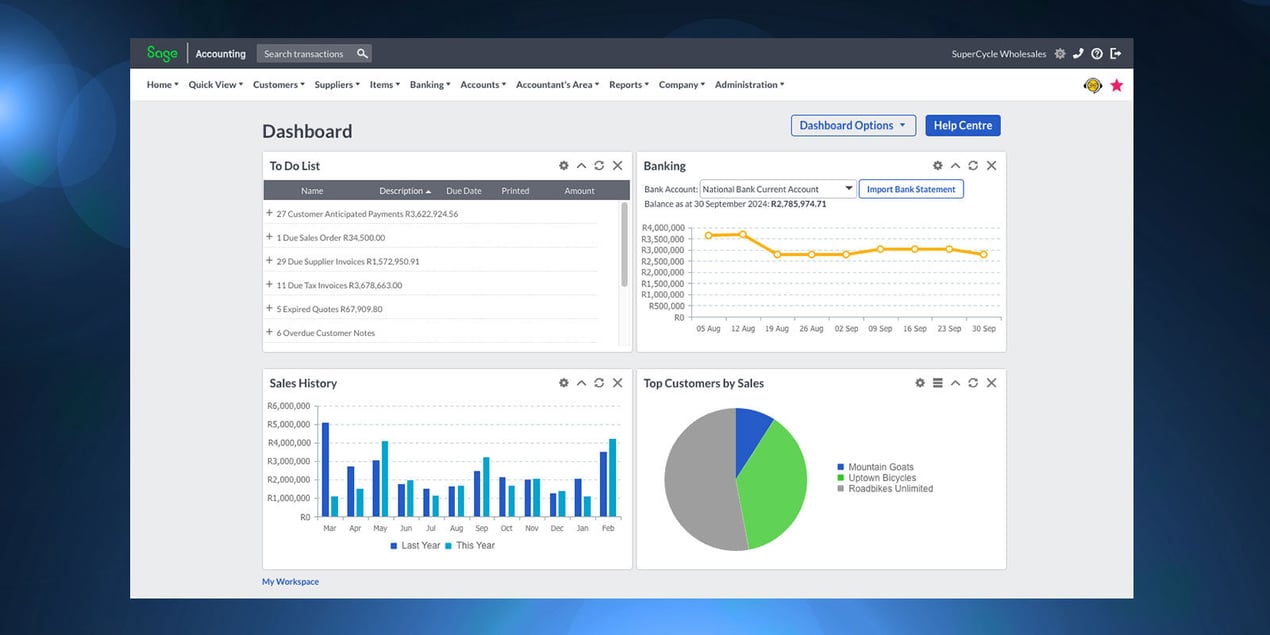Open Sales History widget settings gear
Screen dimensions: 1270x635
coord(564,383)
